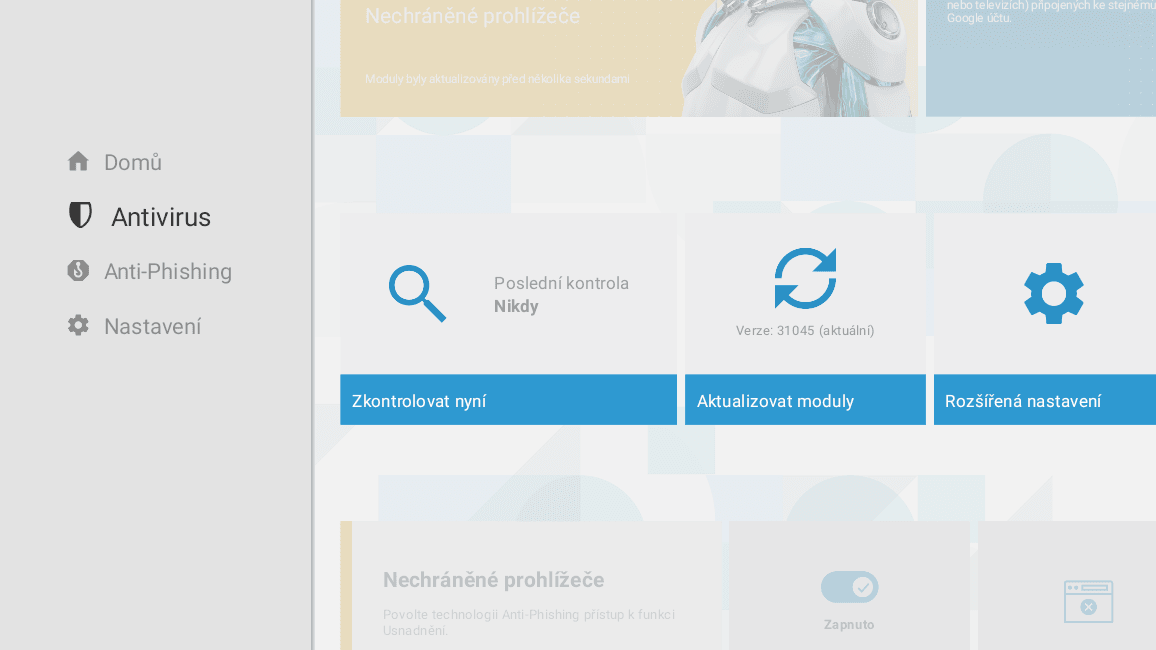Select Nastavení in the sidebar menu

click(152, 325)
